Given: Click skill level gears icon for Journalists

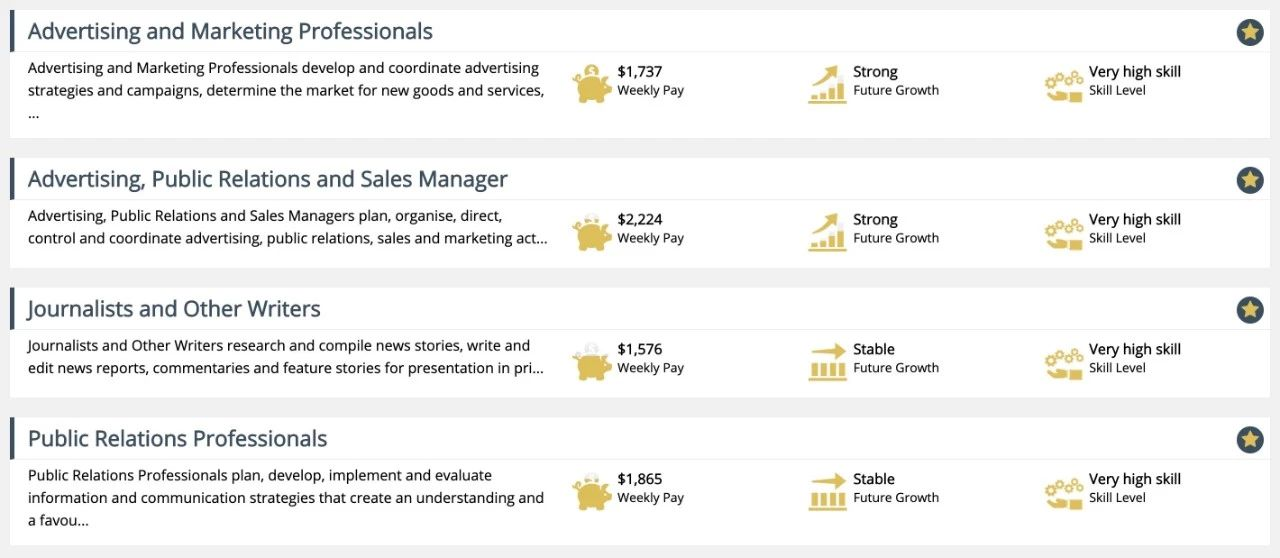Looking at the screenshot, I should 1063,362.
